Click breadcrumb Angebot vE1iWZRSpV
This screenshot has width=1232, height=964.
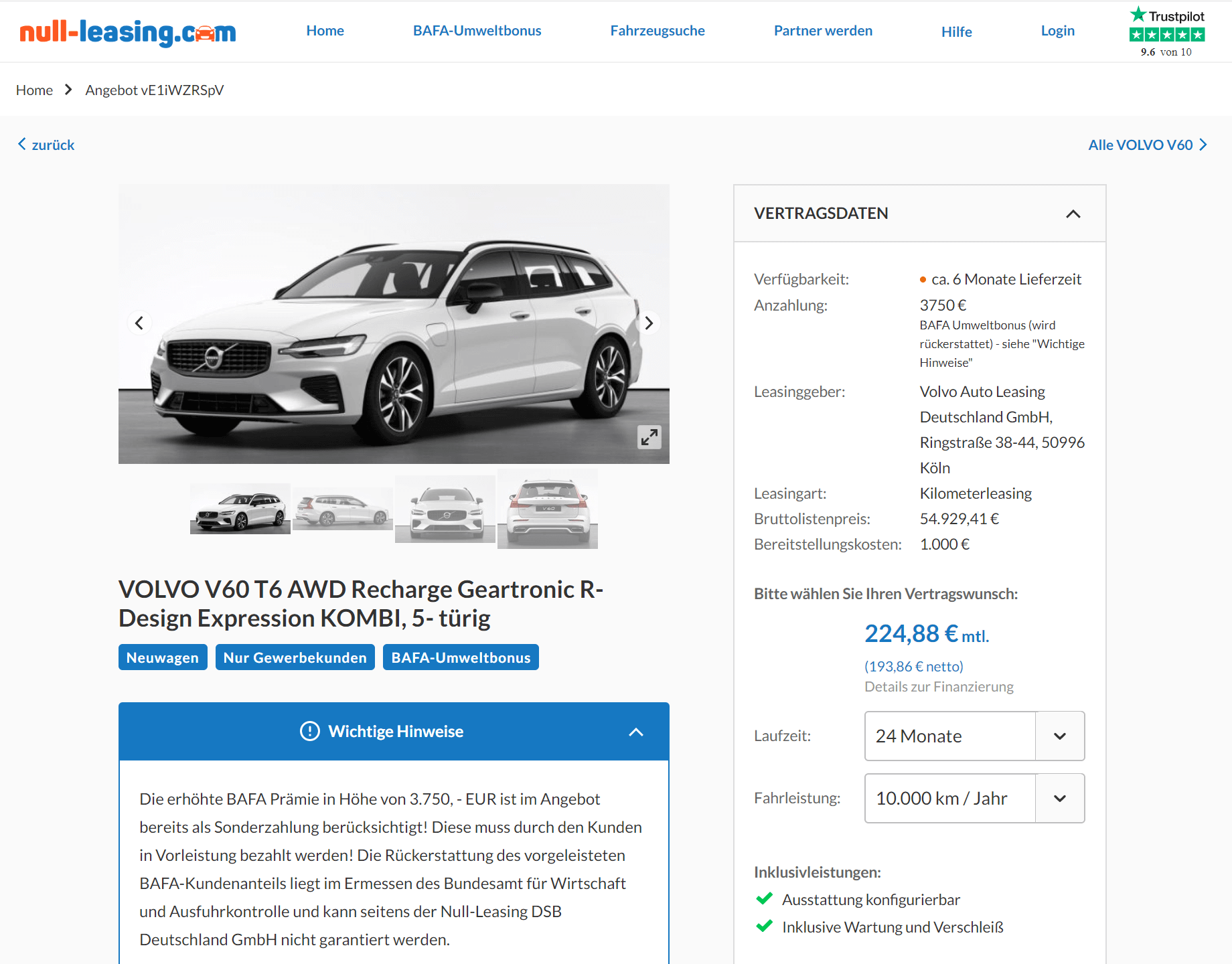point(155,90)
